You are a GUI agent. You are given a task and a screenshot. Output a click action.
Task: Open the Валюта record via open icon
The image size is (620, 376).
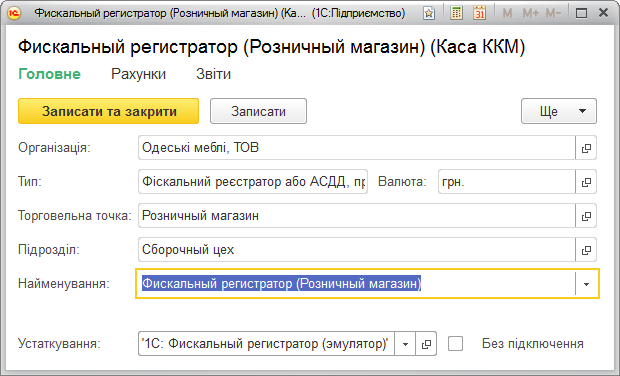[586, 182]
